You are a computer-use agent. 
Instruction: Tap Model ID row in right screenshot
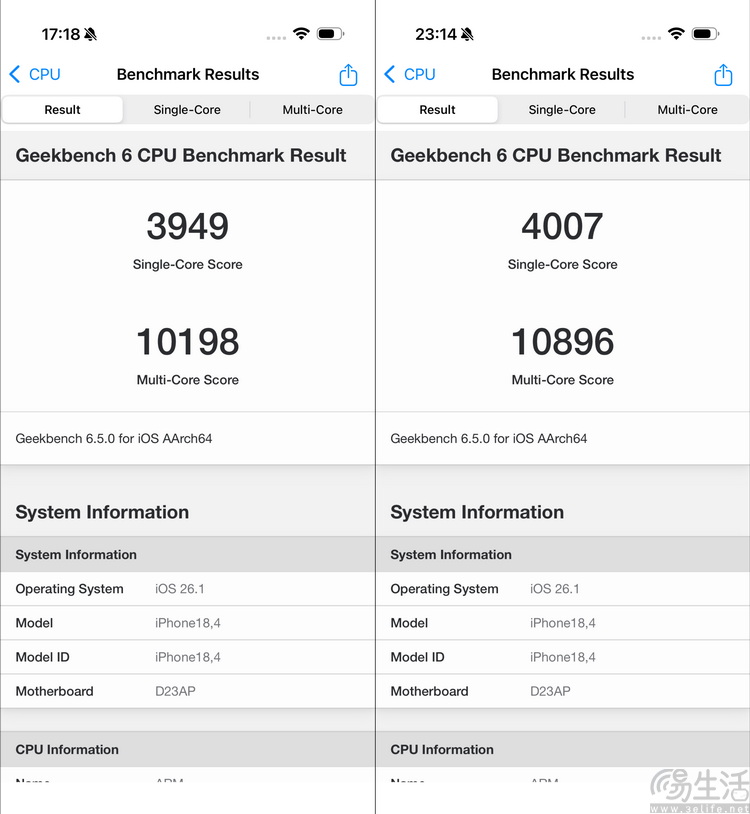[562, 657]
